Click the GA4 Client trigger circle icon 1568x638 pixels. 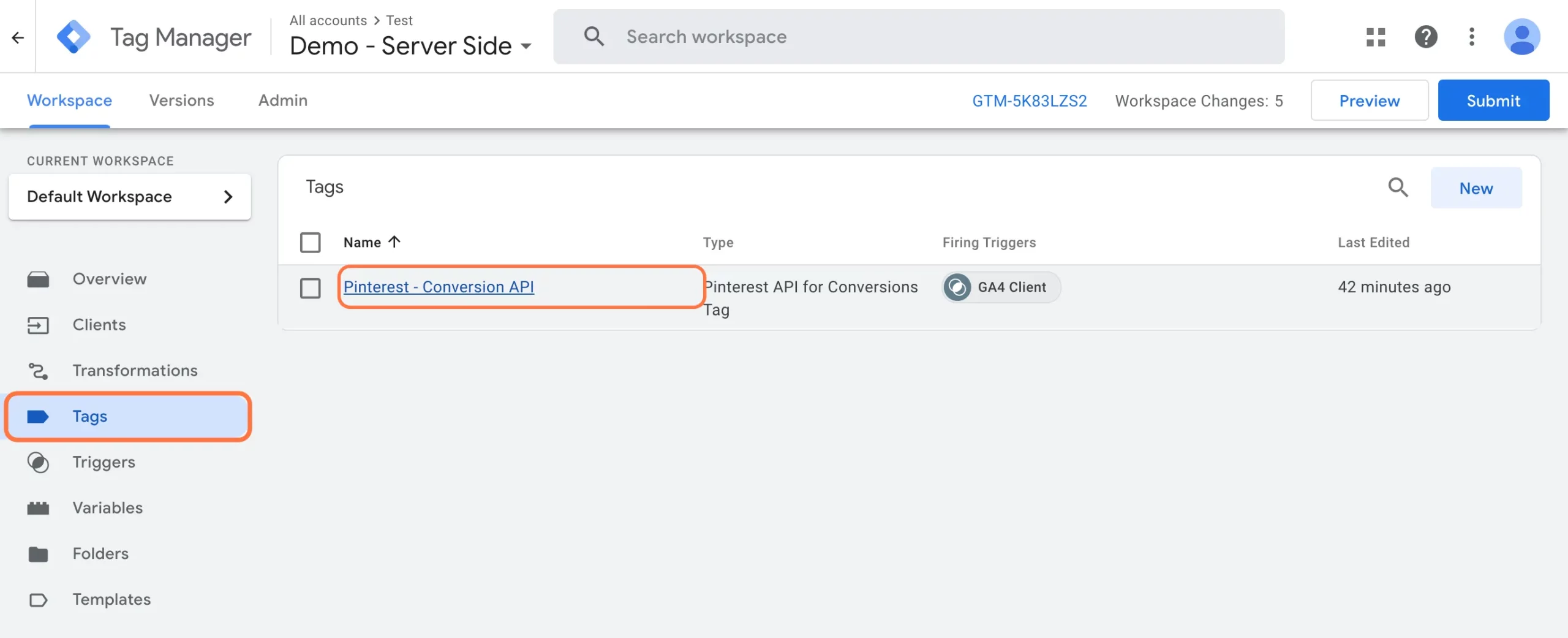pos(957,287)
